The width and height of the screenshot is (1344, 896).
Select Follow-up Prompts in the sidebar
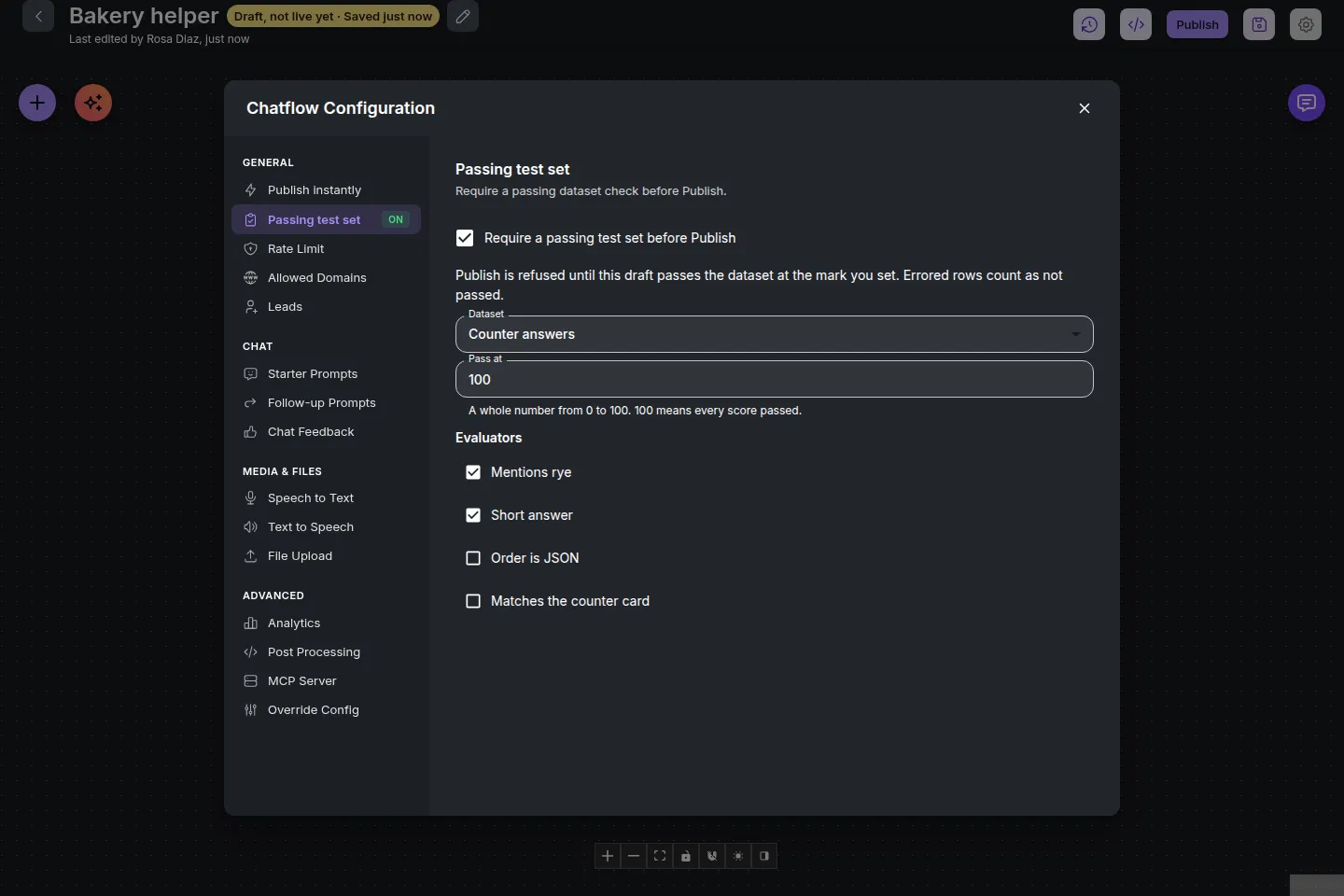(326, 403)
